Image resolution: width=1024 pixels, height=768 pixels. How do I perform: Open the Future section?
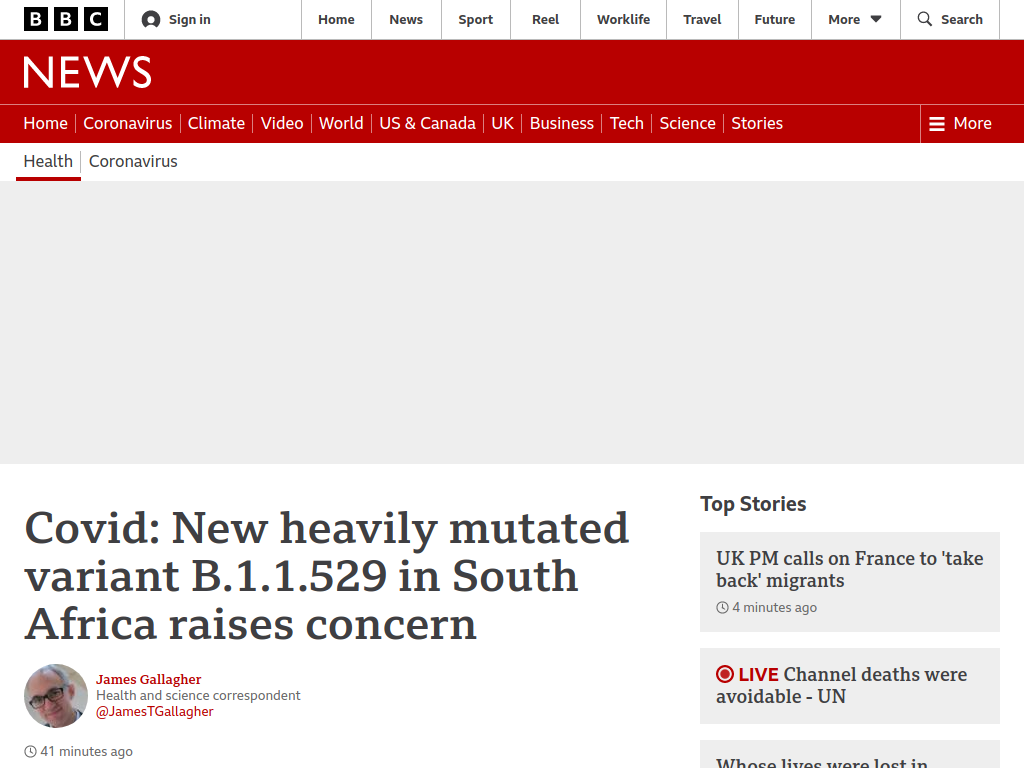(x=775, y=20)
